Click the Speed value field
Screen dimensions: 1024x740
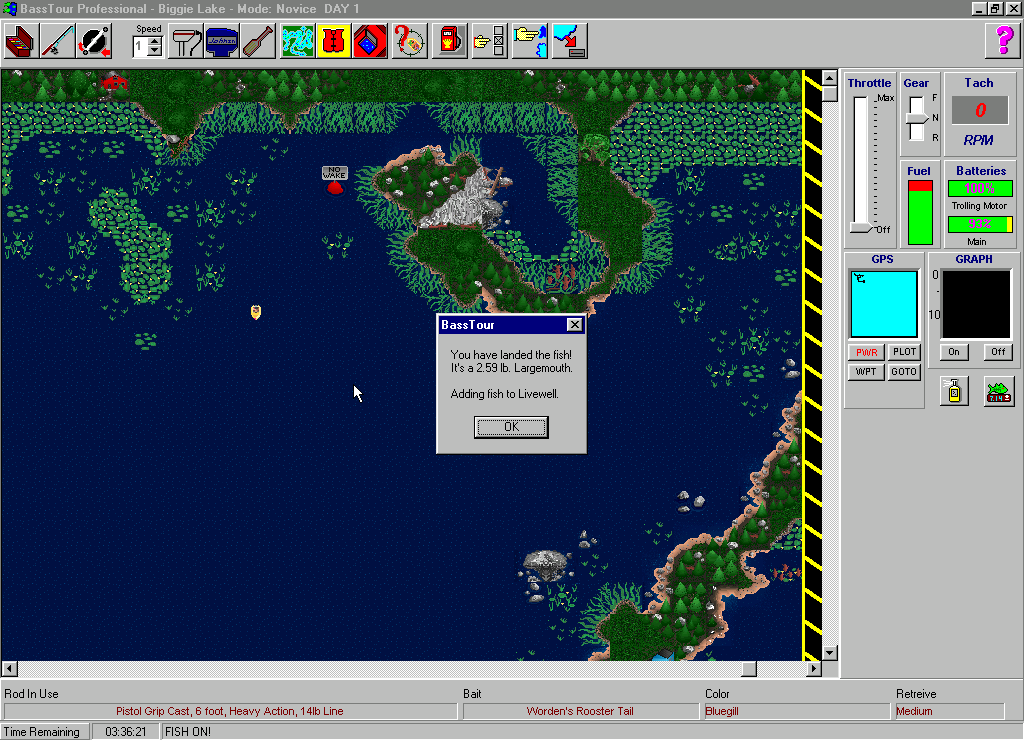140,47
